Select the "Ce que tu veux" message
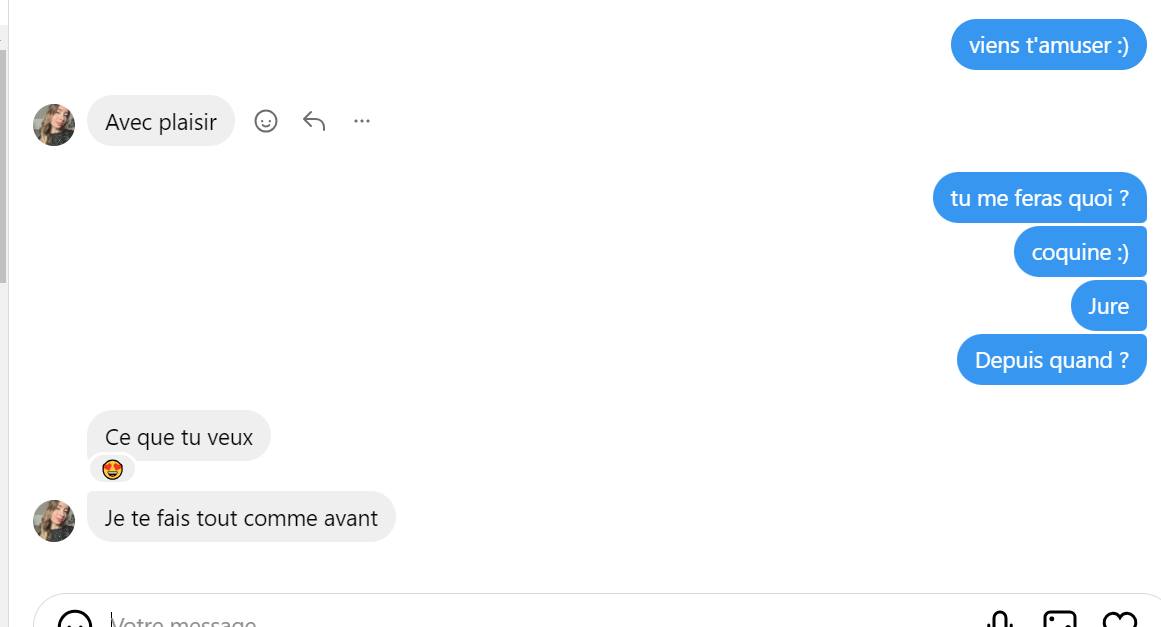 179,436
